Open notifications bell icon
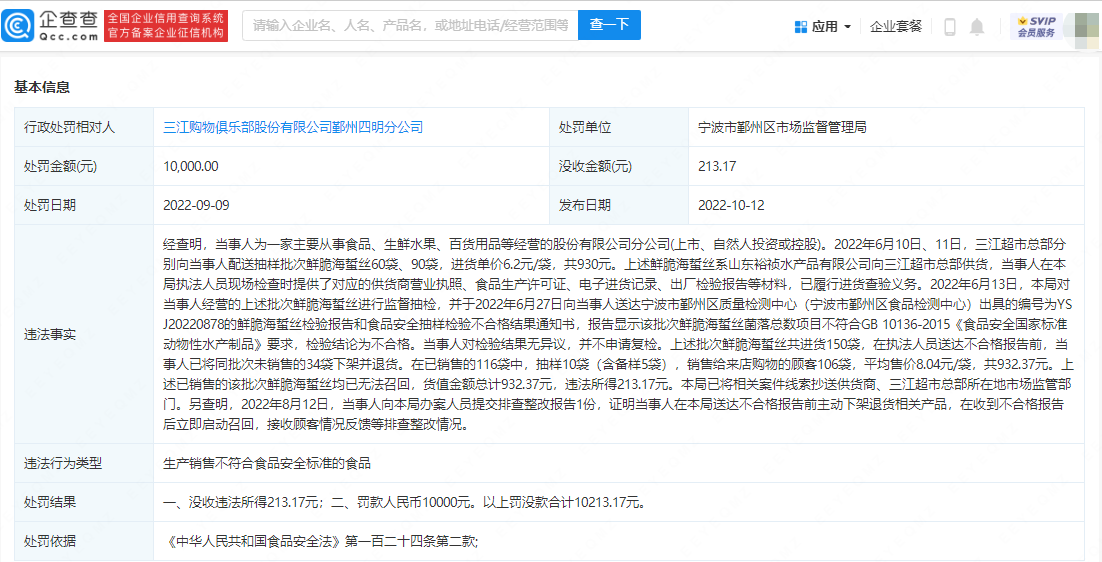The image size is (1102, 562). (977, 27)
